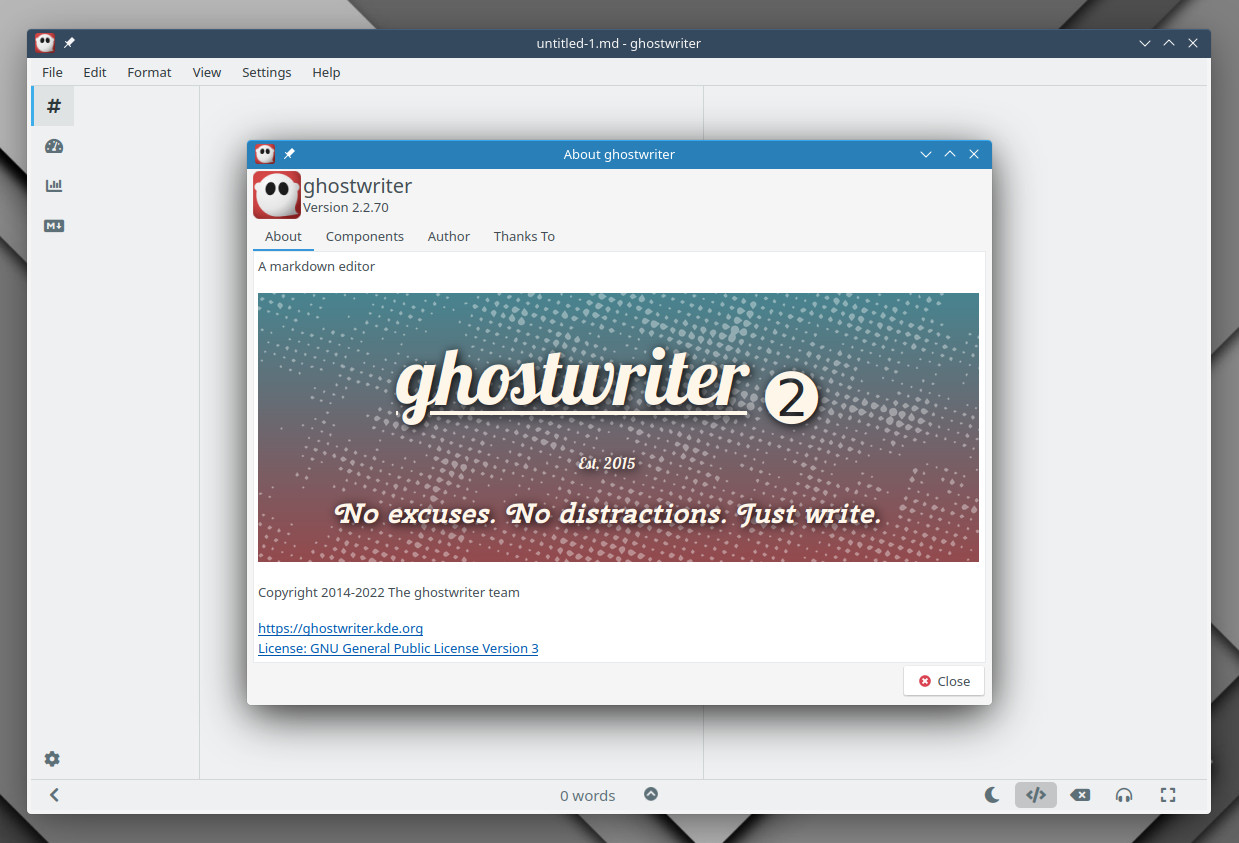Collapse the sidebar with the left chevron
The image size is (1239, 843).
click(x=54, y=795)
